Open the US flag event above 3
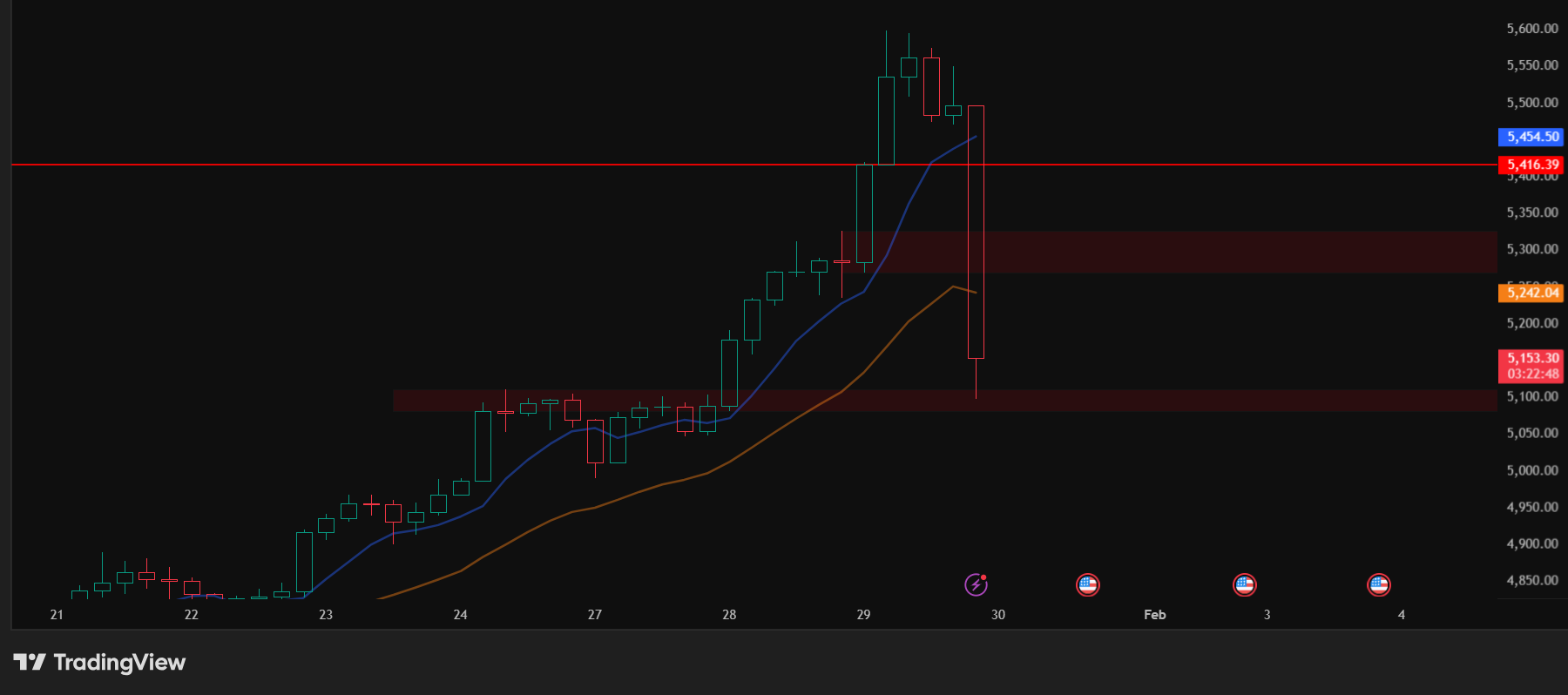 [x=1244, y=584]
